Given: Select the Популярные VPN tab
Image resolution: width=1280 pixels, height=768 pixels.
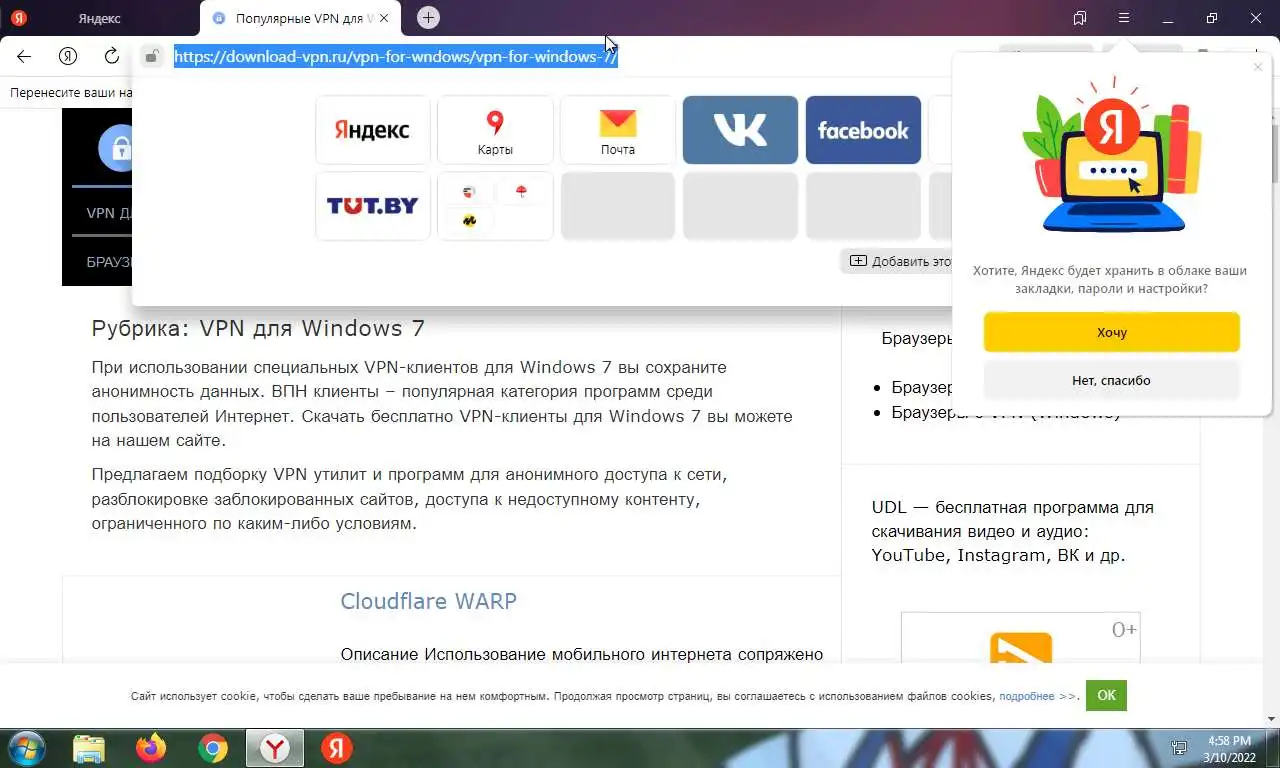Looking at the screenshot, I should coord(300,18).
